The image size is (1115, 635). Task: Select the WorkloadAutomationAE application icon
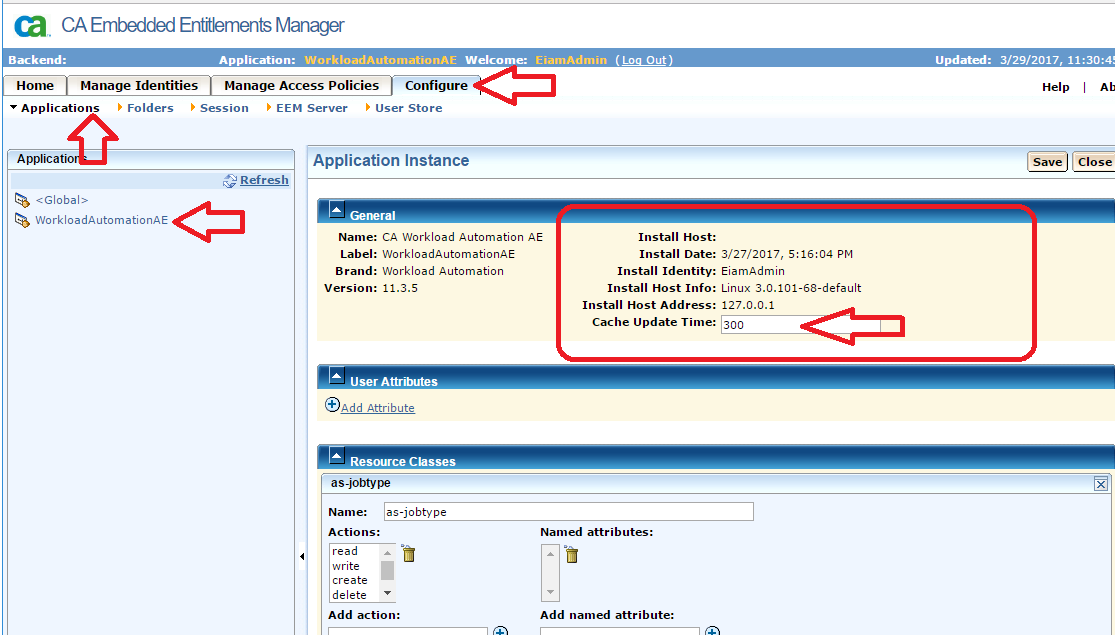coord(22,219)
